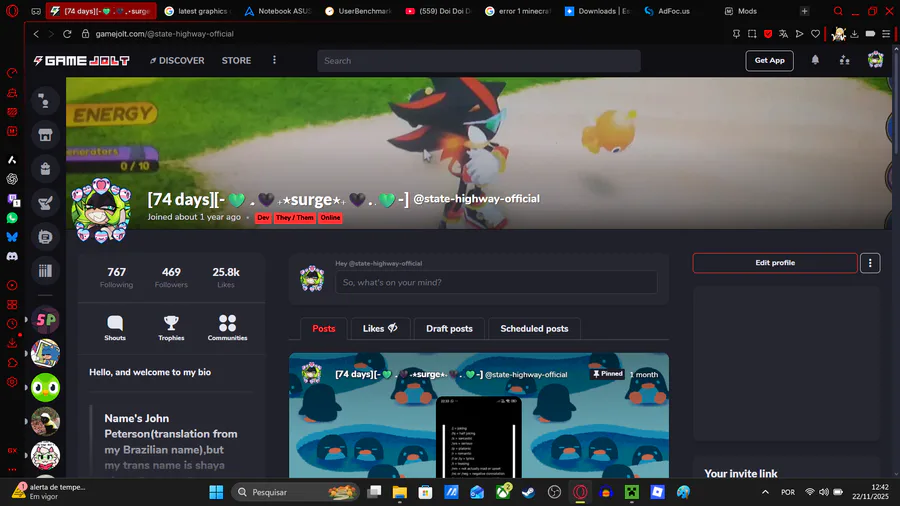Open File Explorer from the taskbar
Screen dimensions: 900x506
coord(399,492)
